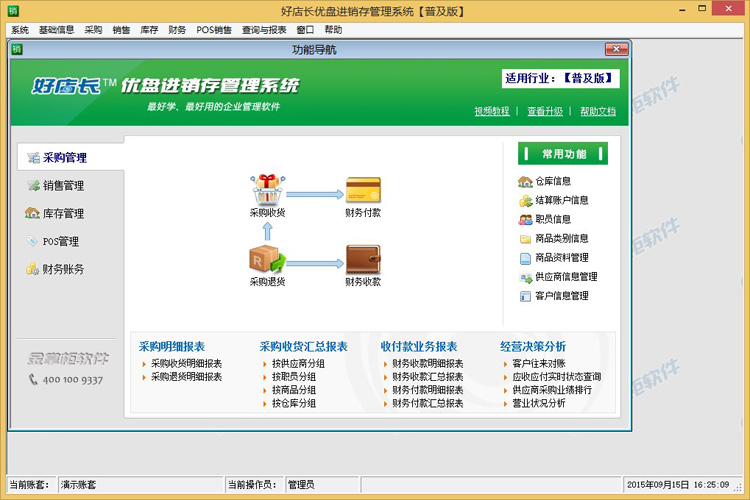Image resolution: width=750 pixels, height=500 pixels.
Task: Open the 销售 menu
Action: click(x=121, y=30)
